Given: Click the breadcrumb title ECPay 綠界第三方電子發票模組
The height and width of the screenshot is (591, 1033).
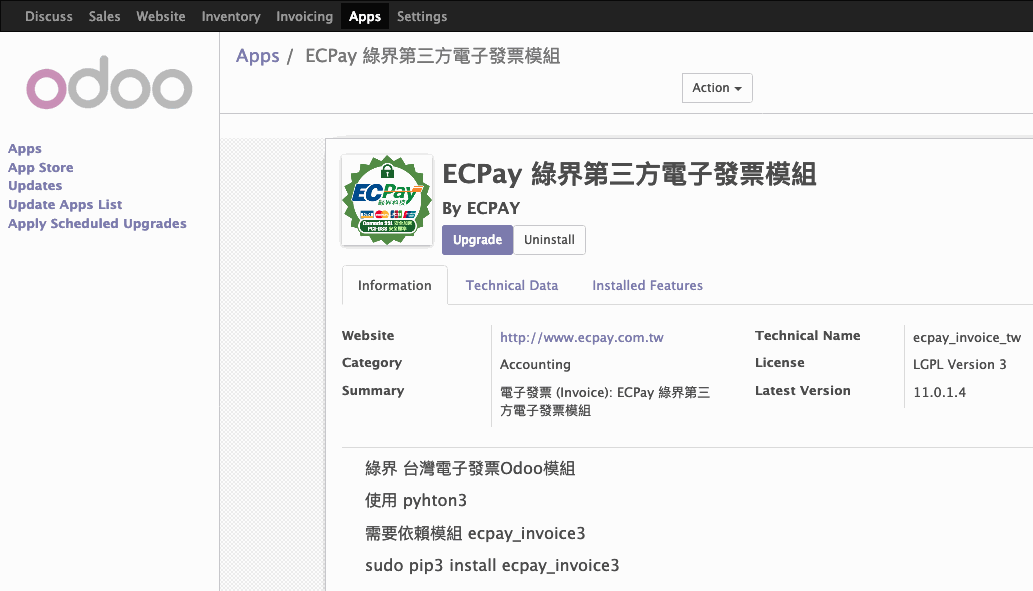Looking at the screenshot, I should point(433,56).
